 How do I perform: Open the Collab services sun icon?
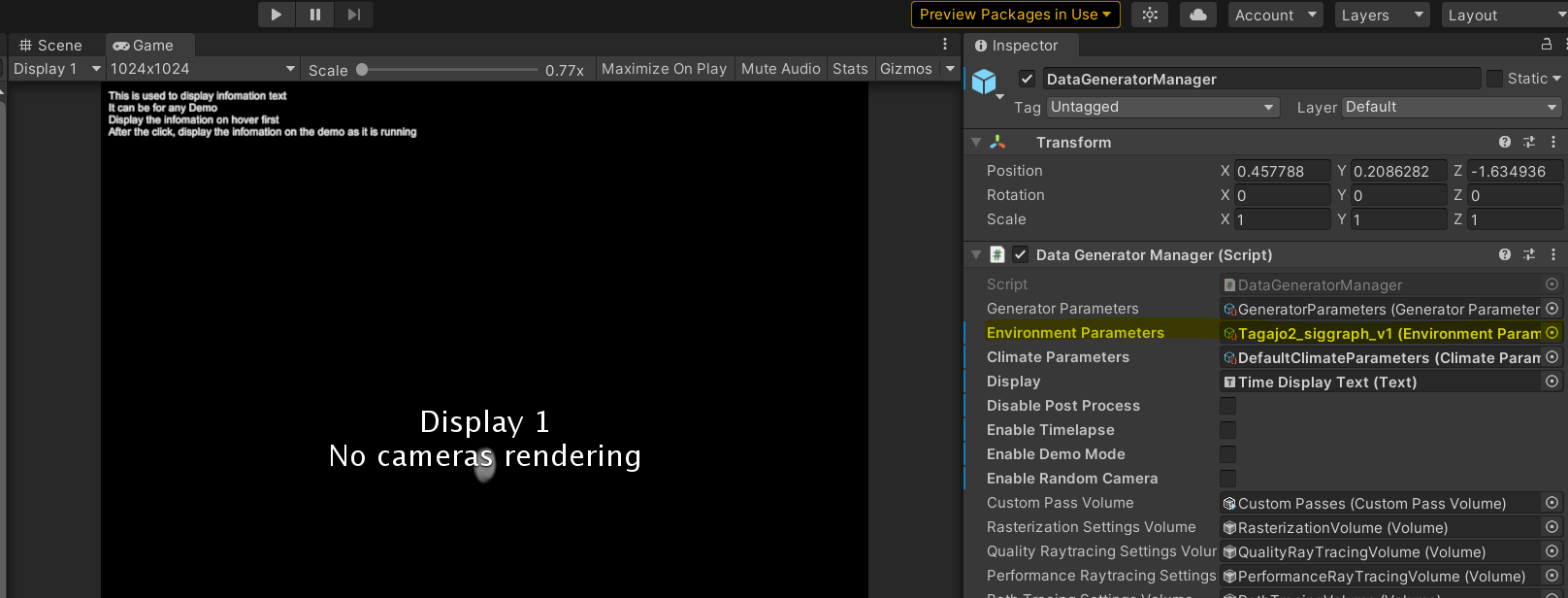tap(1150, 15)
